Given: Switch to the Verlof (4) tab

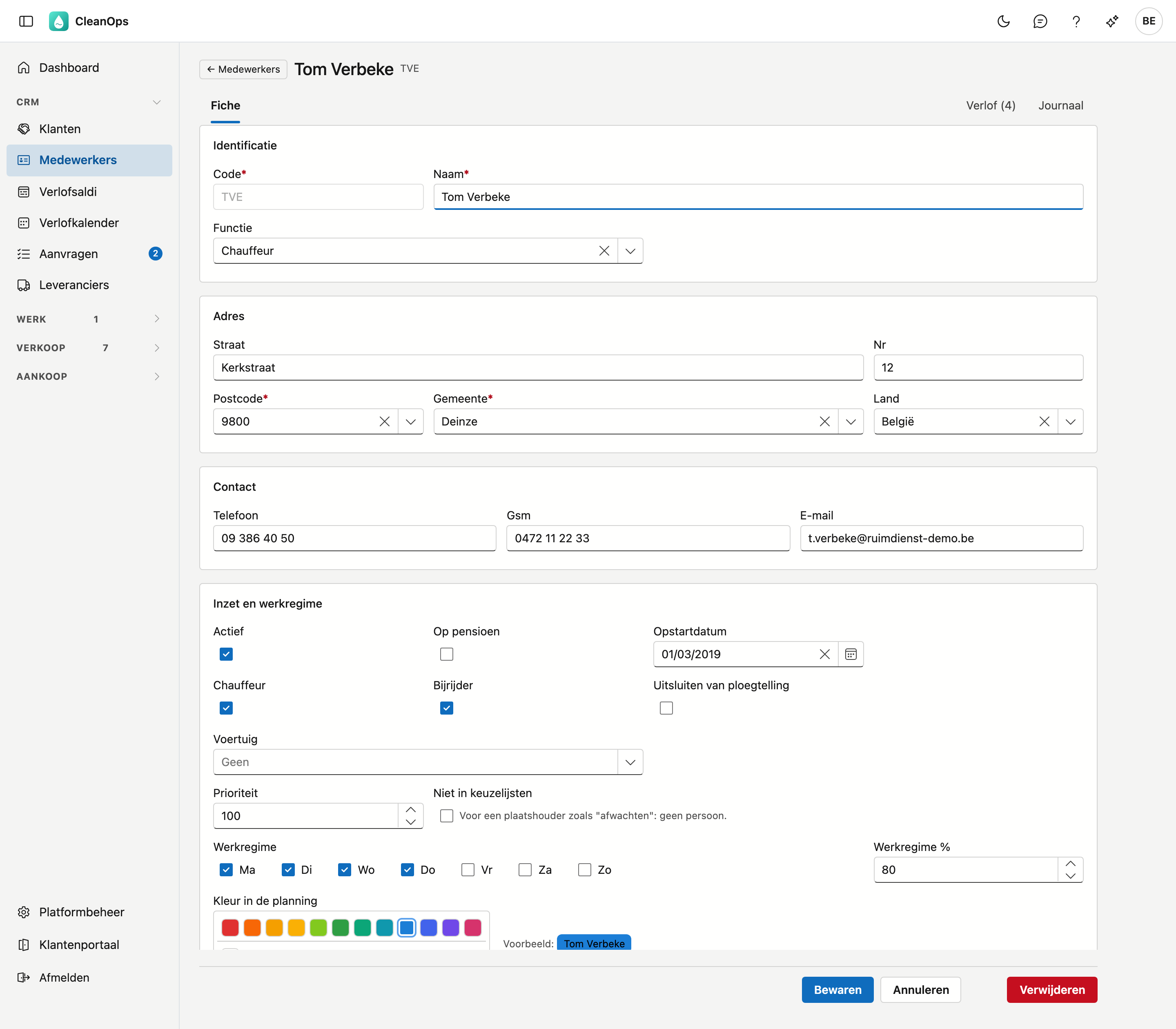Looking at the screenshot, I should (x=991, y=106).
